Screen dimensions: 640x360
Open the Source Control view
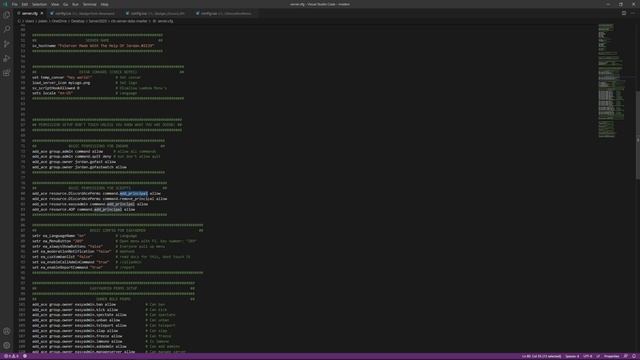pos(7,44)
